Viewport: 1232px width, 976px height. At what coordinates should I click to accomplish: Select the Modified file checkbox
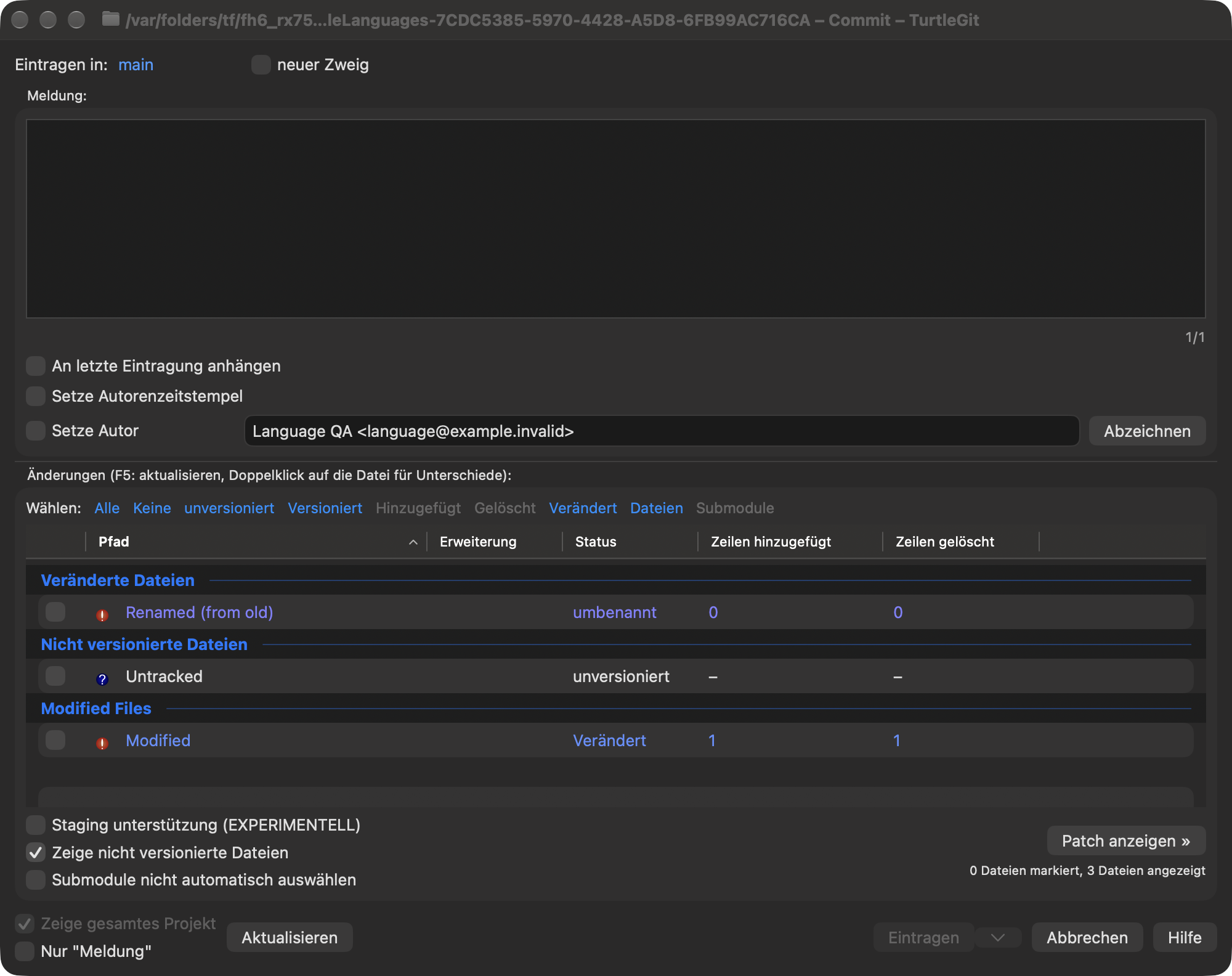tap(55, 740)
